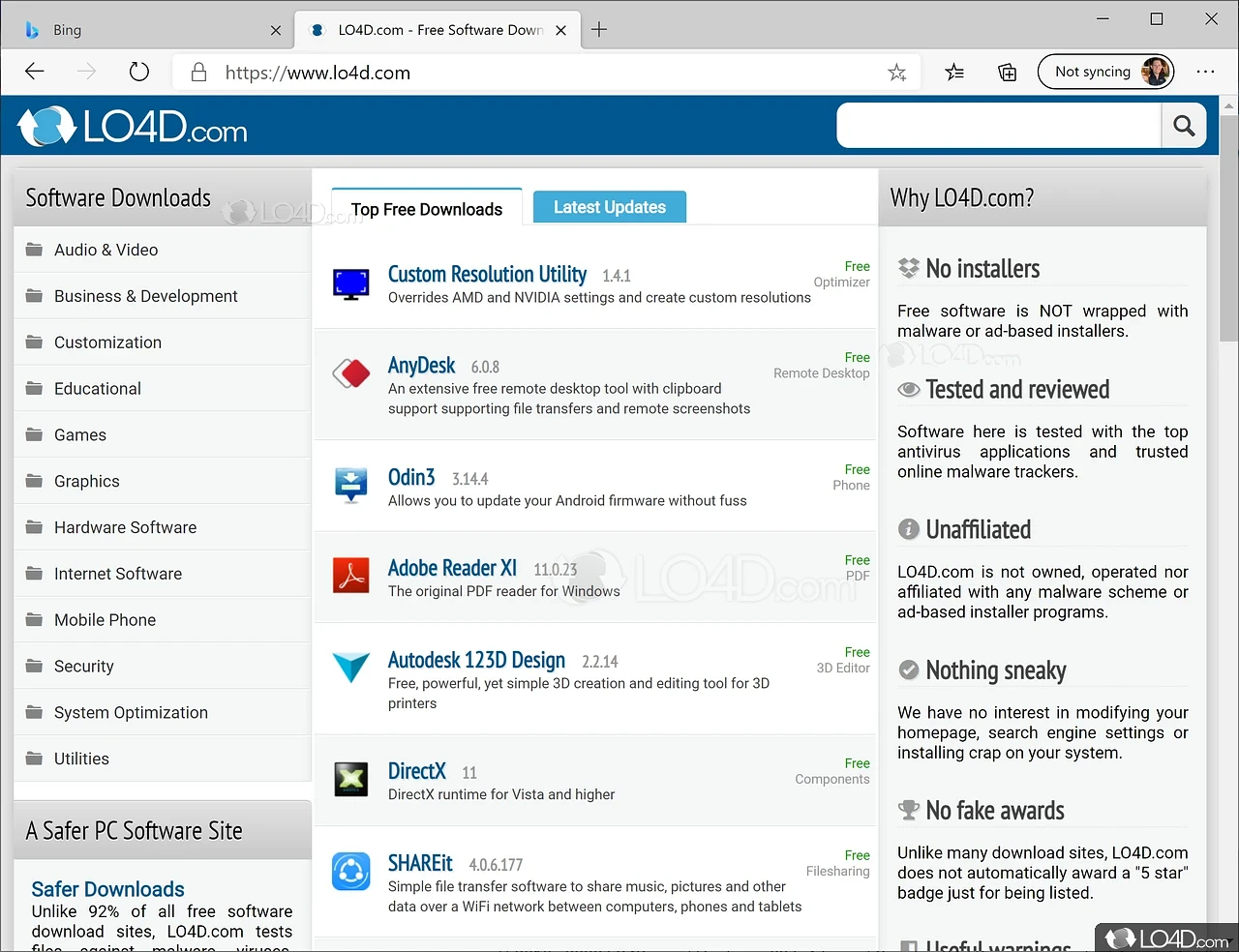Click the No fake awards heading
The image size is (1239, 952).
[x=995, y=811]
